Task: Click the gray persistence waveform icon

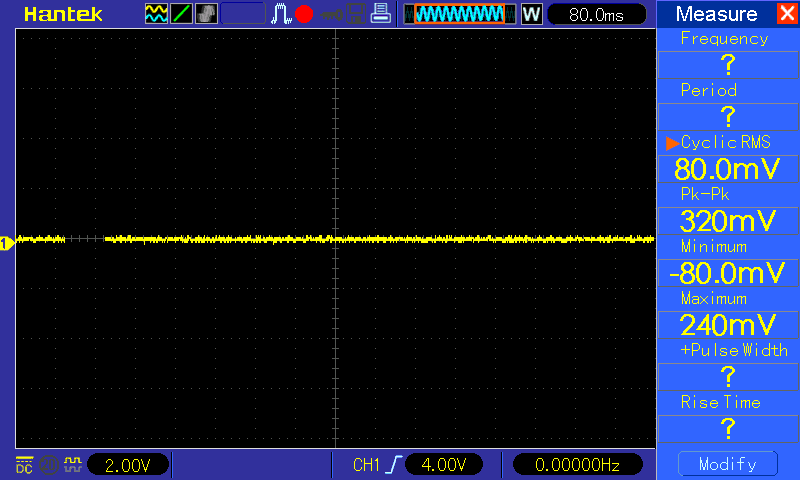Action: (x=206, y=14)
